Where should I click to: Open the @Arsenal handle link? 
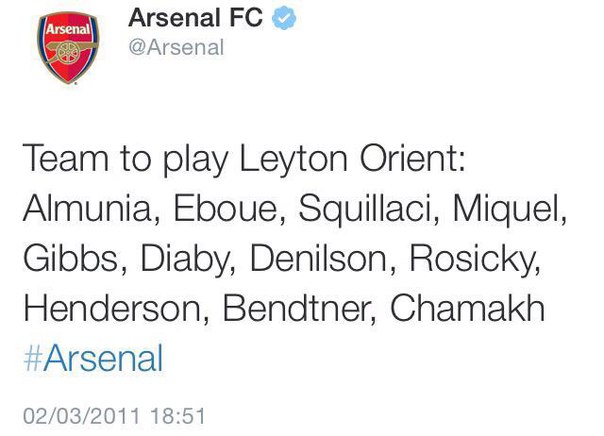point(176,48)
